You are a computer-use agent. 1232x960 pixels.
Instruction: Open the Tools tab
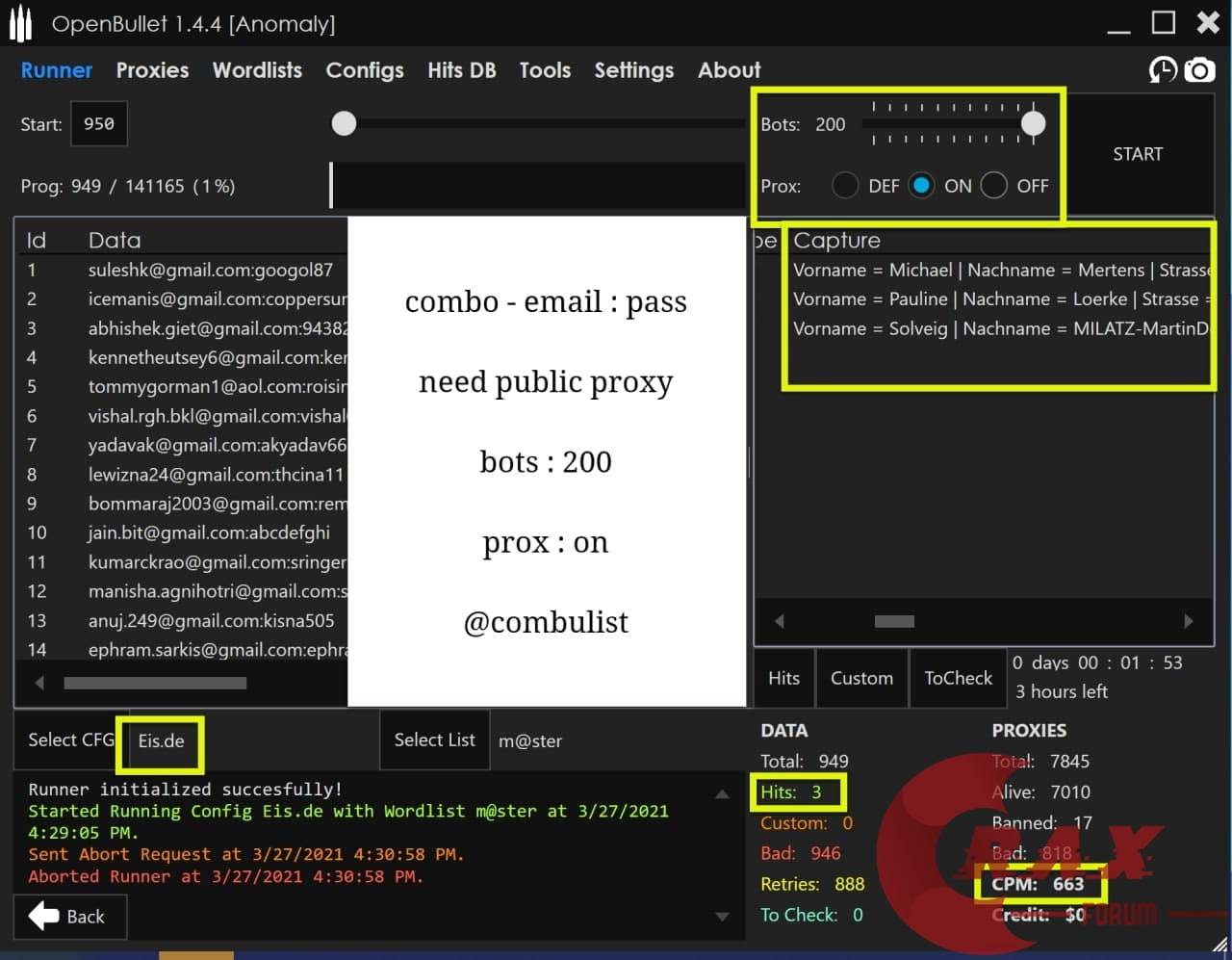(545, 70)
